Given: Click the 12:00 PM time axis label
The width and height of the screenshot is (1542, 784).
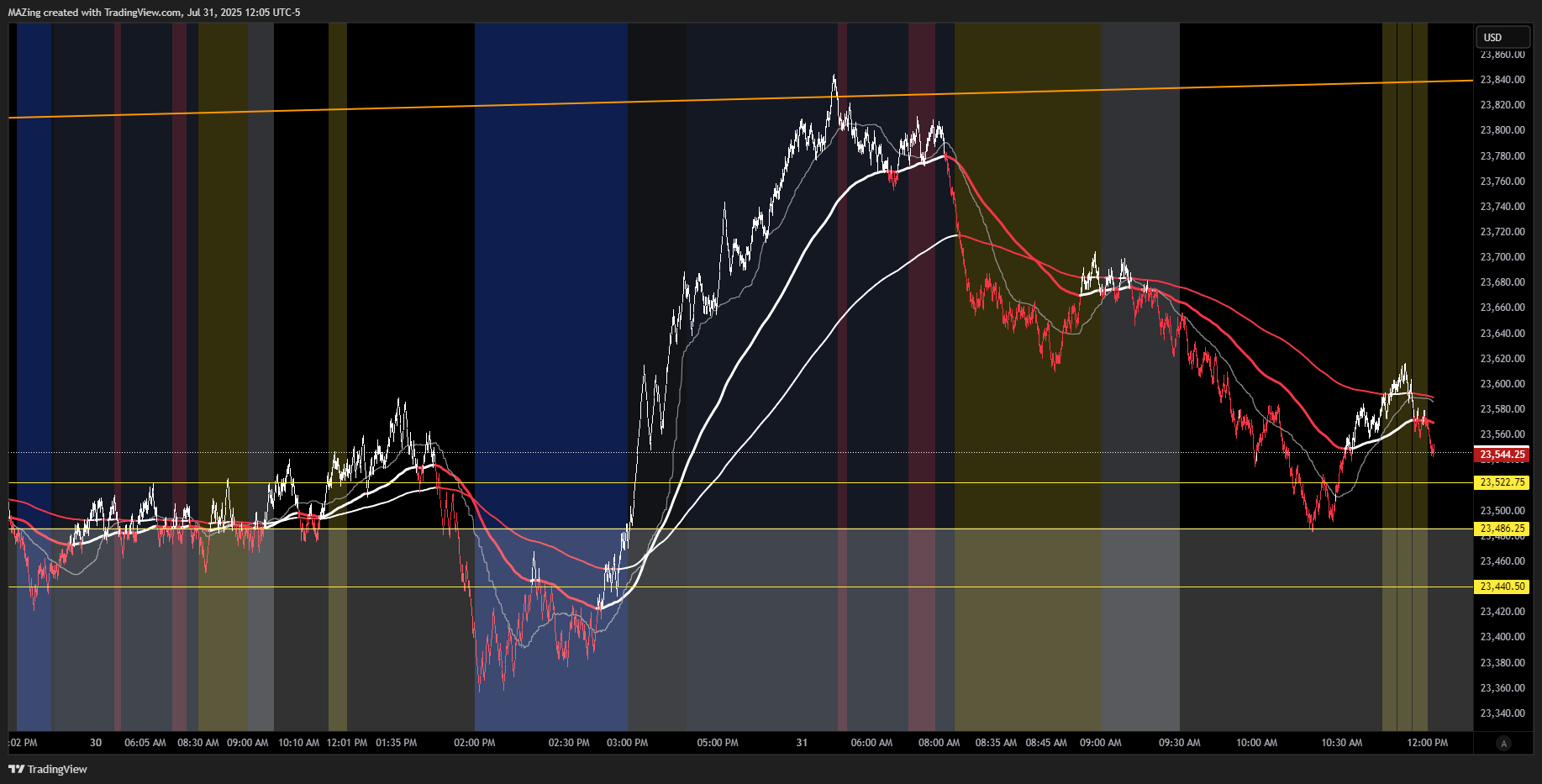Looking at the screenshot, I should pos(1428,743).
